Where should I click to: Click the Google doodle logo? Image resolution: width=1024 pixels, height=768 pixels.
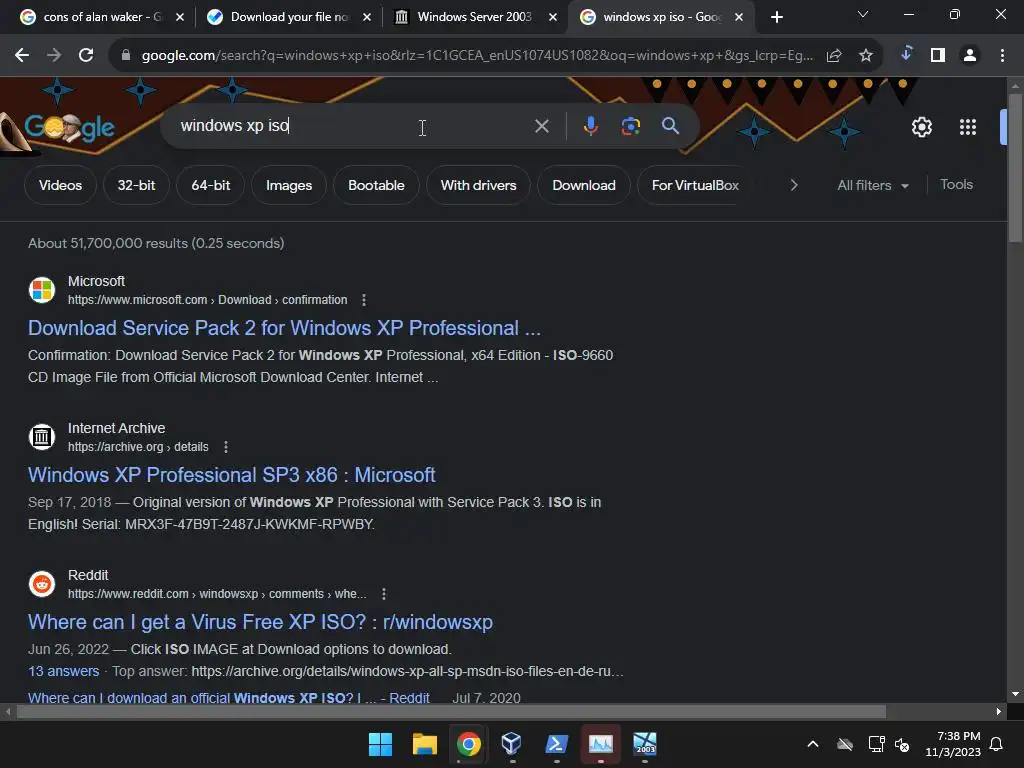(x=69, y=127)
